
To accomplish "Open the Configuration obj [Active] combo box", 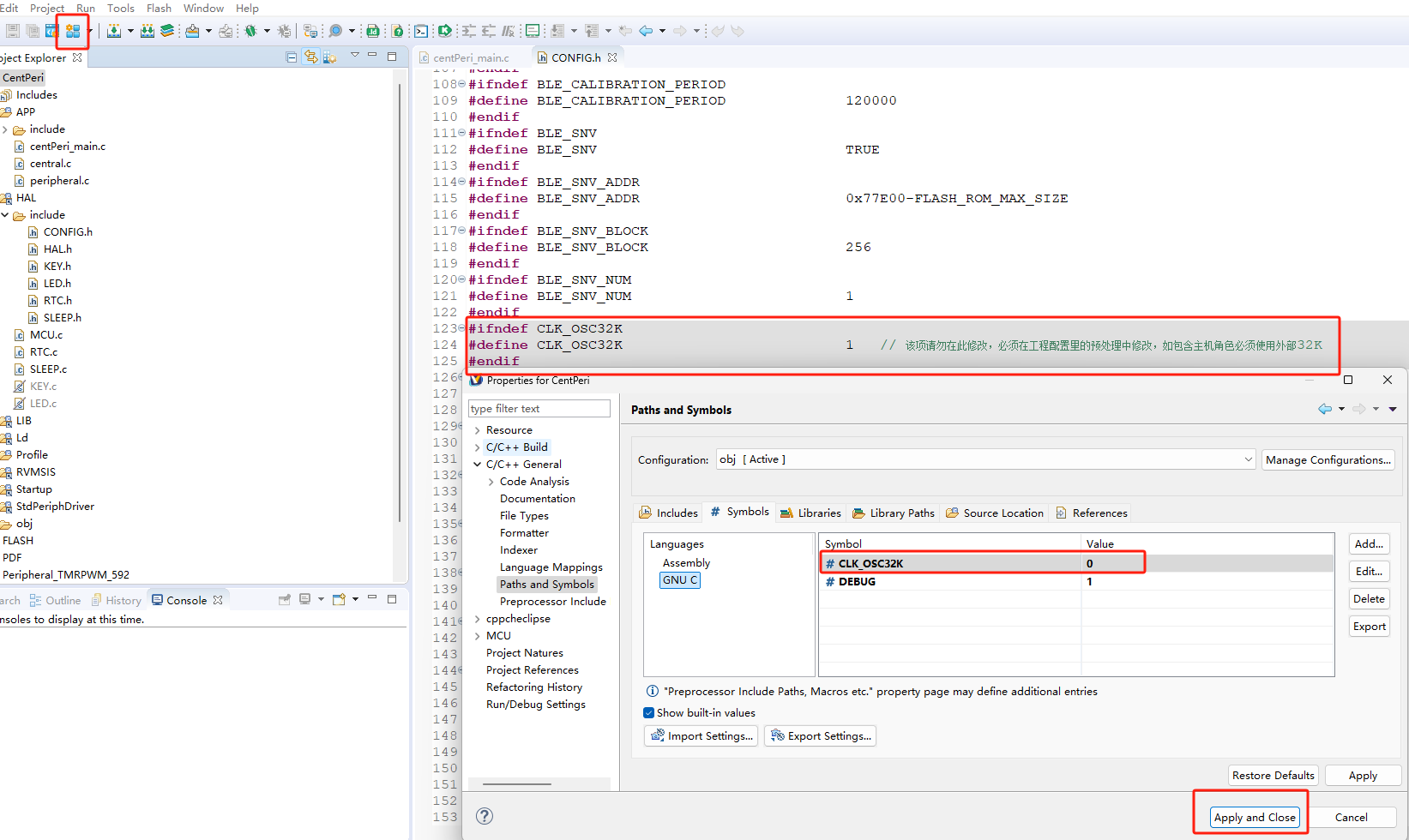I will coord(986,459).
